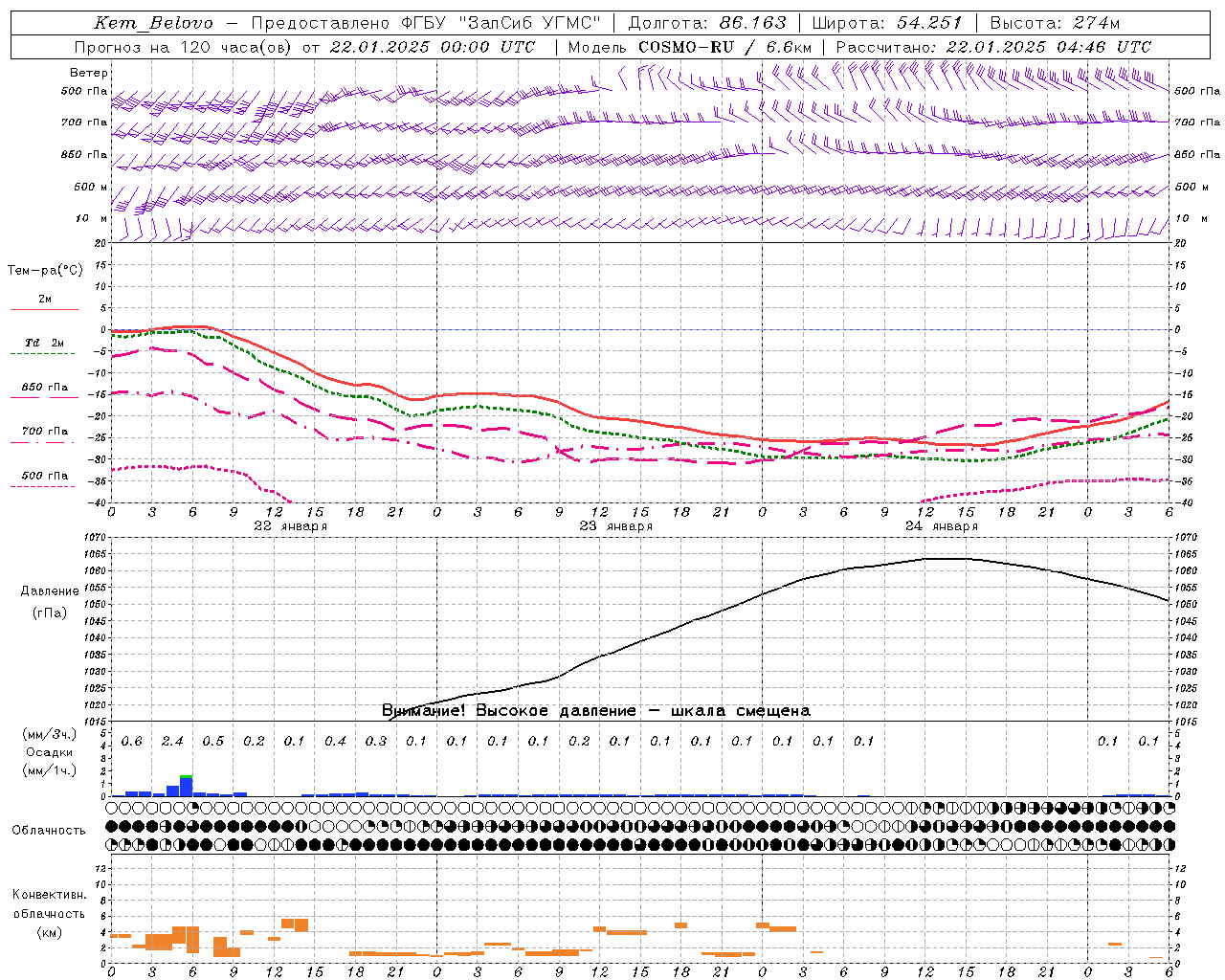Click the 850 гПа temperature legend line

tap(44, 396)
